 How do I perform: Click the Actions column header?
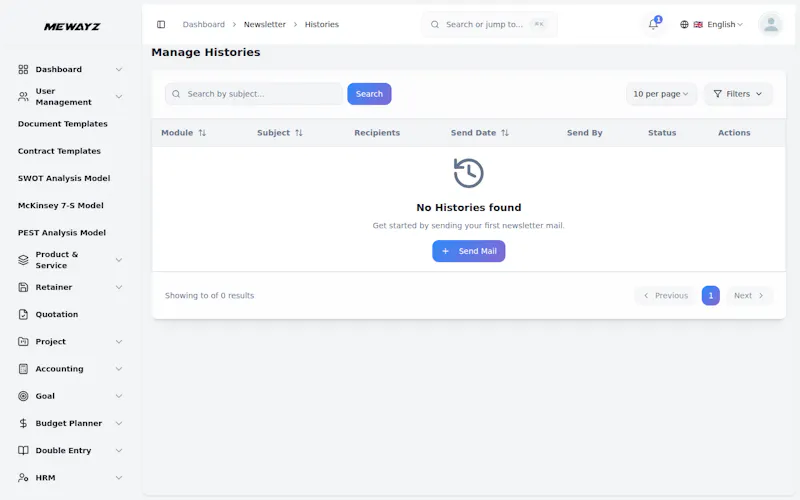[734, 133]
